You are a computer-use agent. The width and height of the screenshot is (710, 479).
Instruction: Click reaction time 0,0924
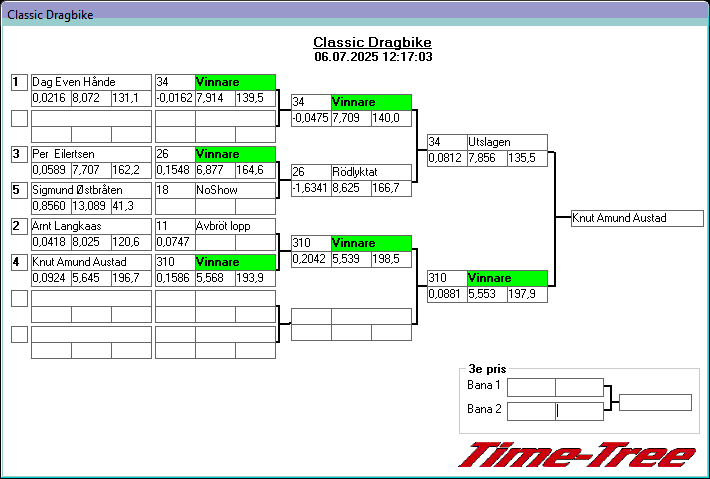tap(51, 278)
